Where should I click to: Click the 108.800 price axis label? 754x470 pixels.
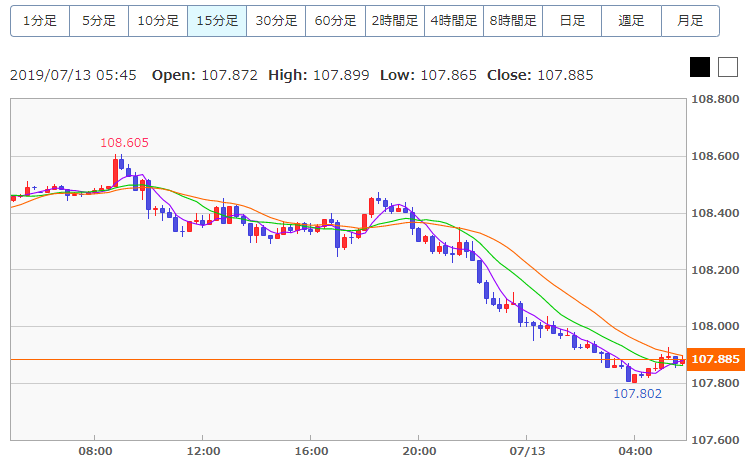tap(715, 100)
